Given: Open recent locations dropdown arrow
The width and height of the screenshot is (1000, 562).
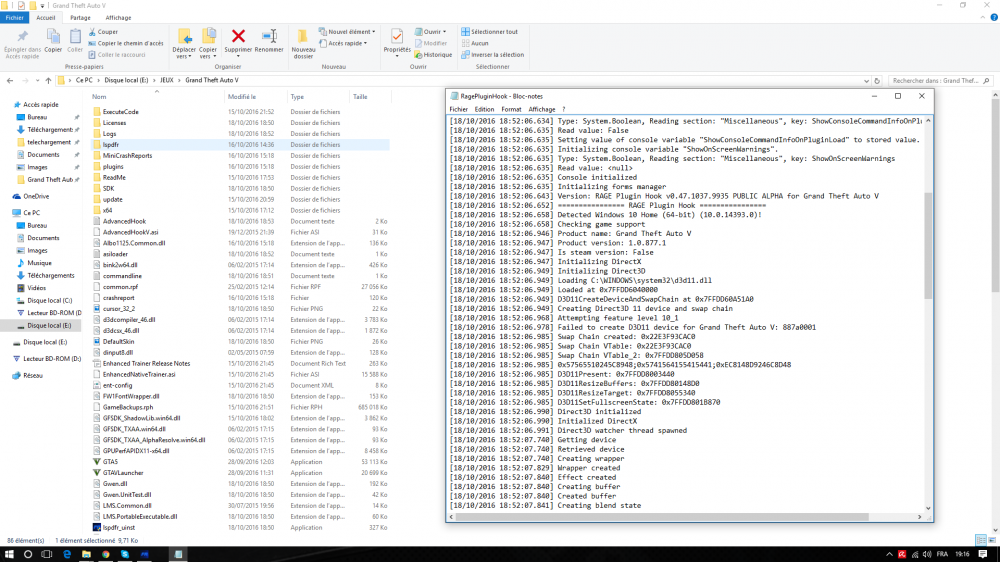Looking at the screenshot, I should point(37,80).
